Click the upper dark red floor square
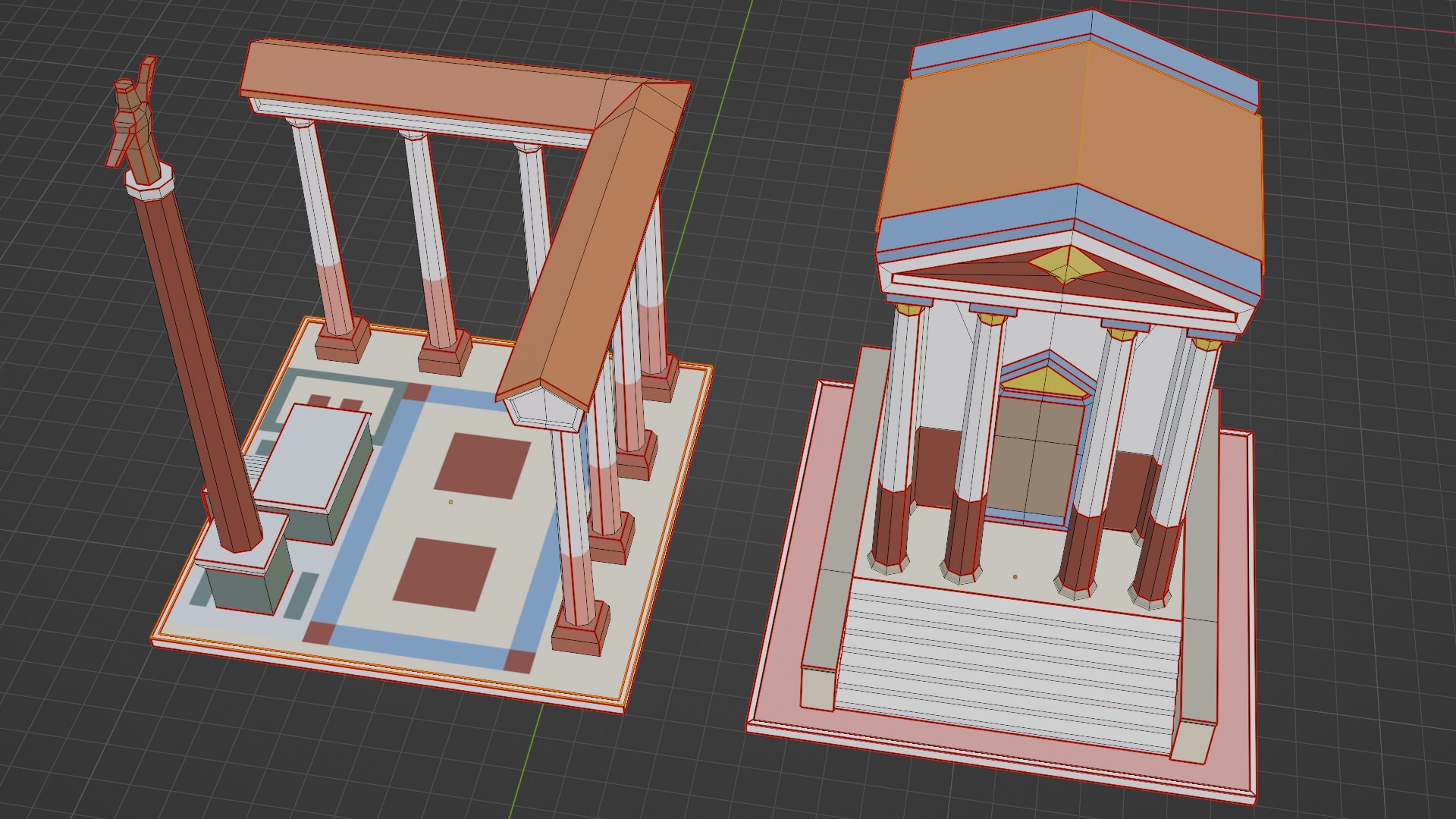1456x819 pixels. 482,465
